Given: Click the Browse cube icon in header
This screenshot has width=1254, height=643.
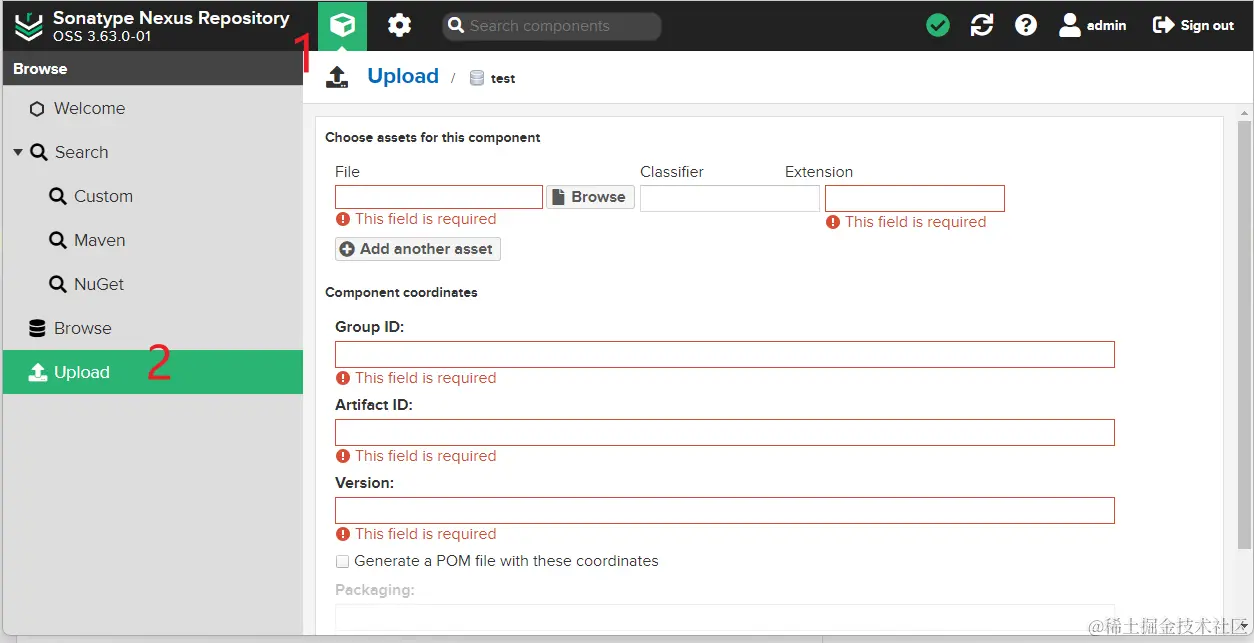Looking at the screenshot, I should [x=342, y=25].
